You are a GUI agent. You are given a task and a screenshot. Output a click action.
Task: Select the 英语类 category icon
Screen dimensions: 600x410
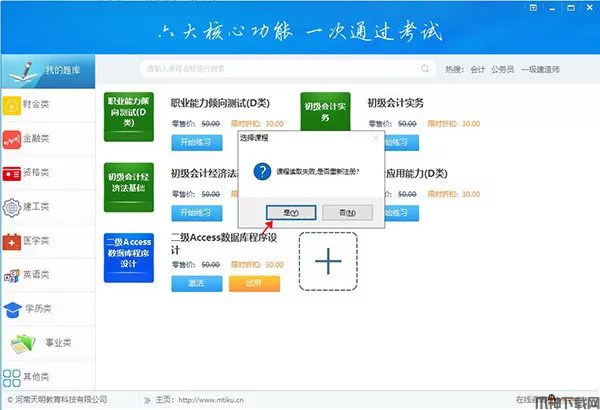[12, 276]
